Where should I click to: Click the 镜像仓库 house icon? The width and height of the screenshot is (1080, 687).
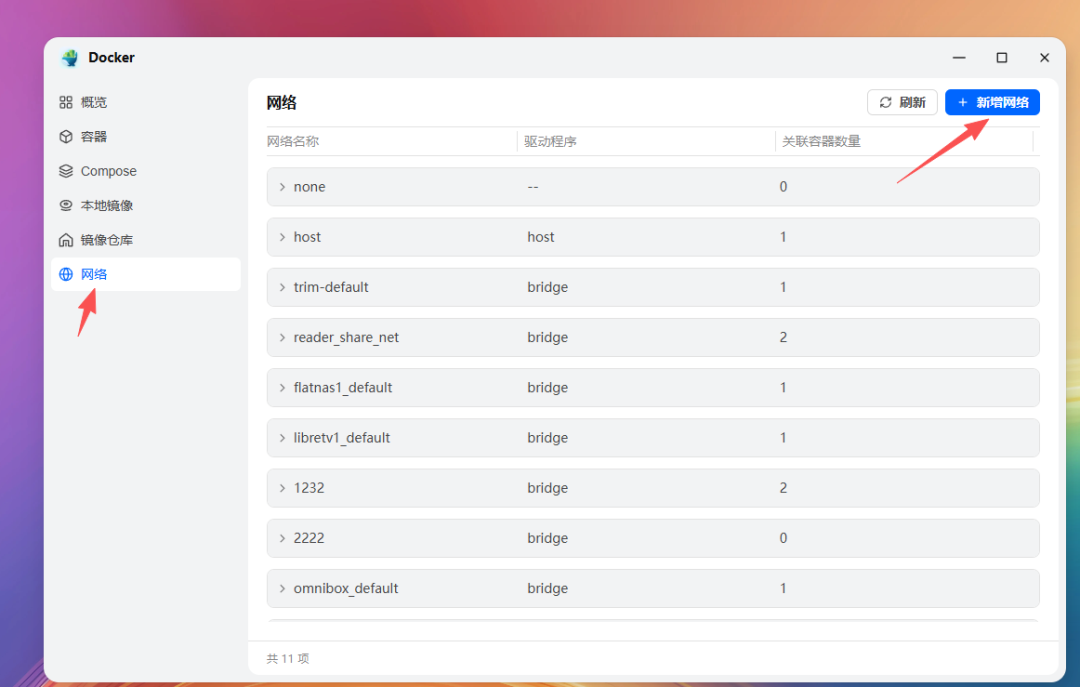point(66,240)
